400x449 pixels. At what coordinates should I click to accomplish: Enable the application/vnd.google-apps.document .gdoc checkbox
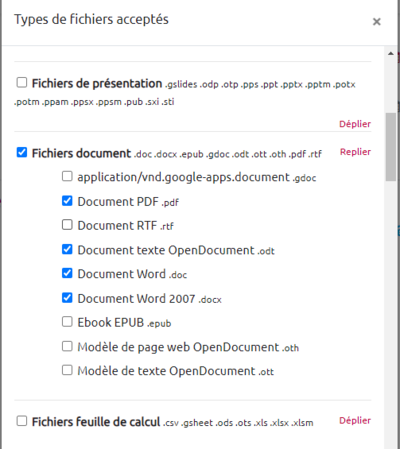[67, 176]
